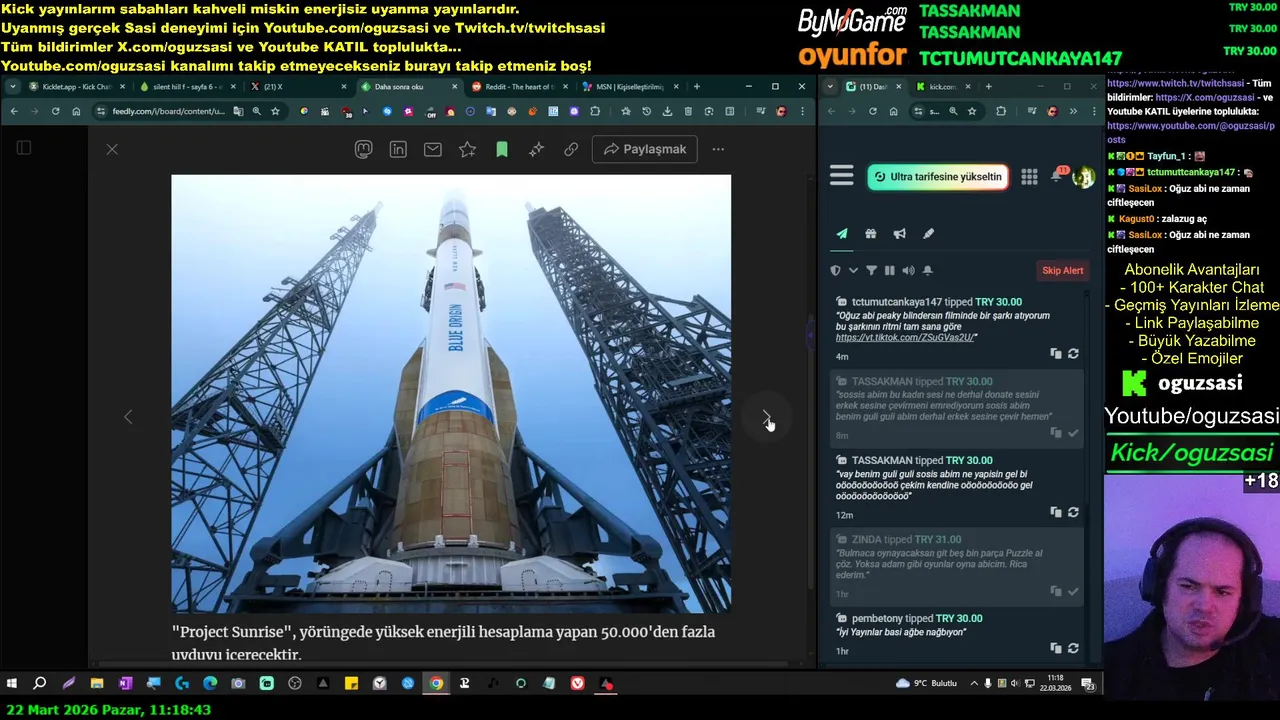The height and width of the screenshot is (720, 1280).
Task: Replay tctumutcankaya147's tip alert
Action: click(1073, 354)
